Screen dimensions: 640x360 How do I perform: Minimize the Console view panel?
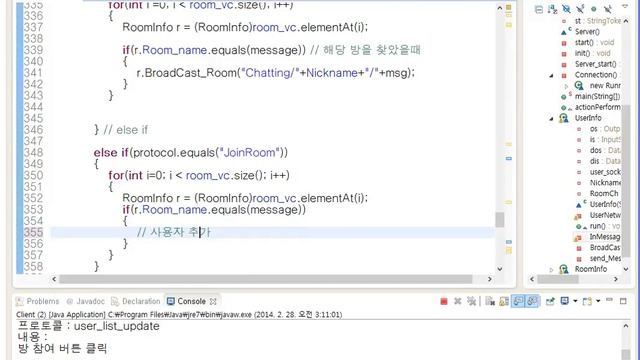tap(609, 300)
